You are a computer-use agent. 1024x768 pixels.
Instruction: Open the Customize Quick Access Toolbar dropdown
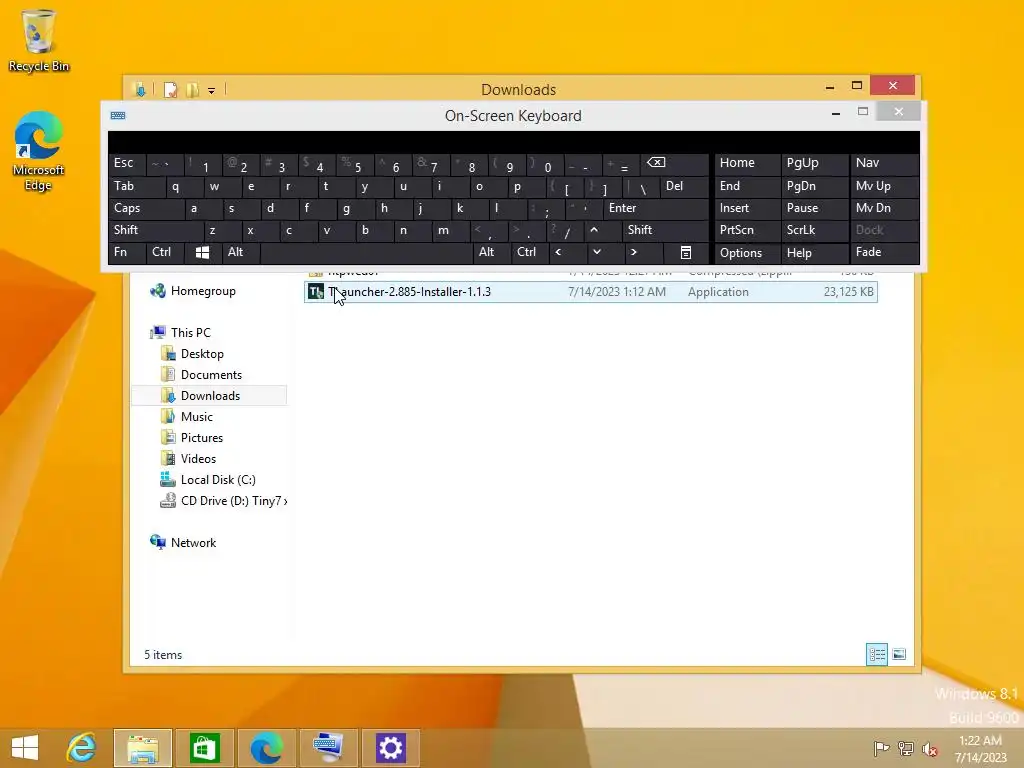(212, 90)
